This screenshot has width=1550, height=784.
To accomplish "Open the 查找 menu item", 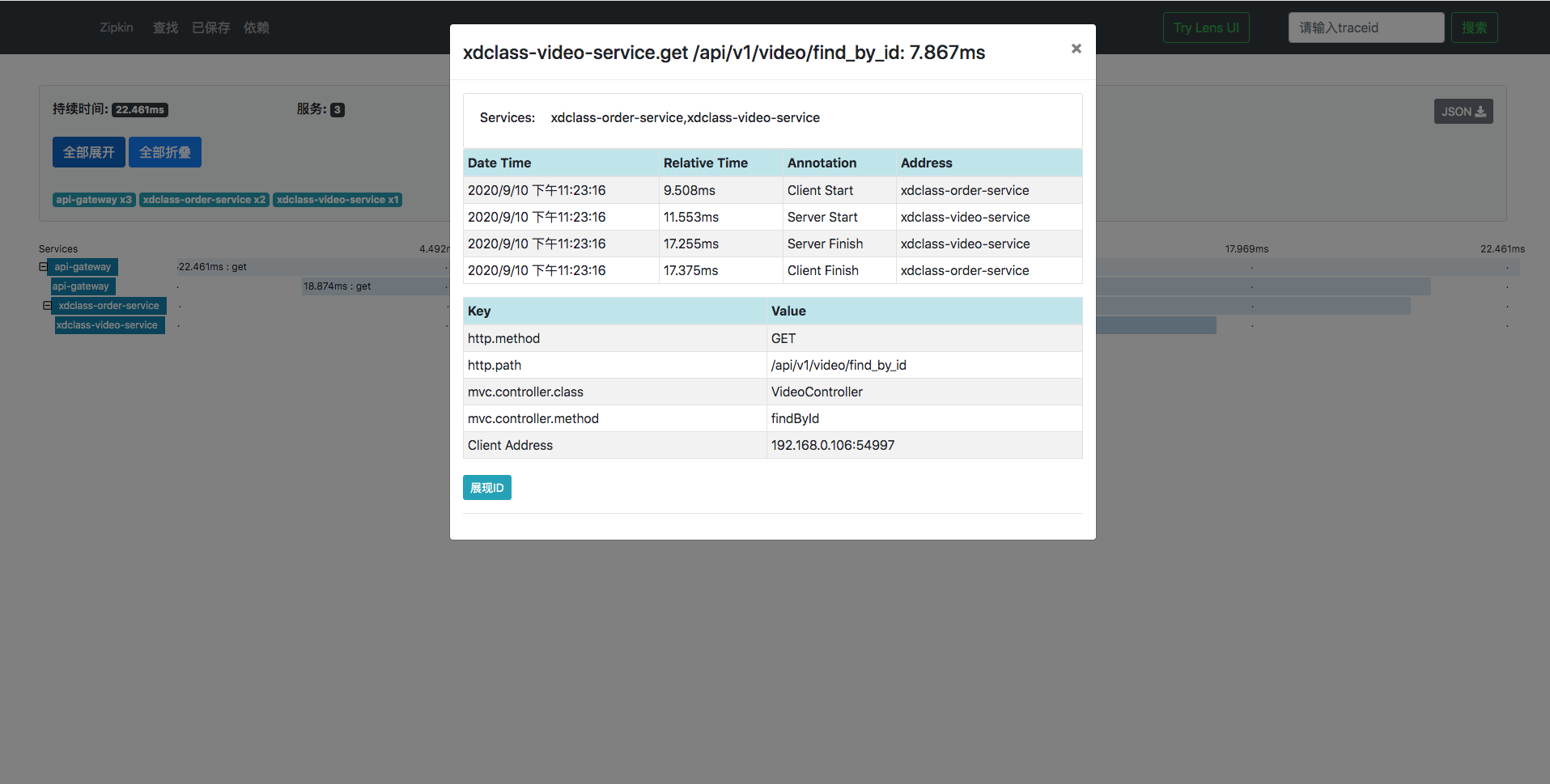I will pyautogui.click(x=165, y=28).
